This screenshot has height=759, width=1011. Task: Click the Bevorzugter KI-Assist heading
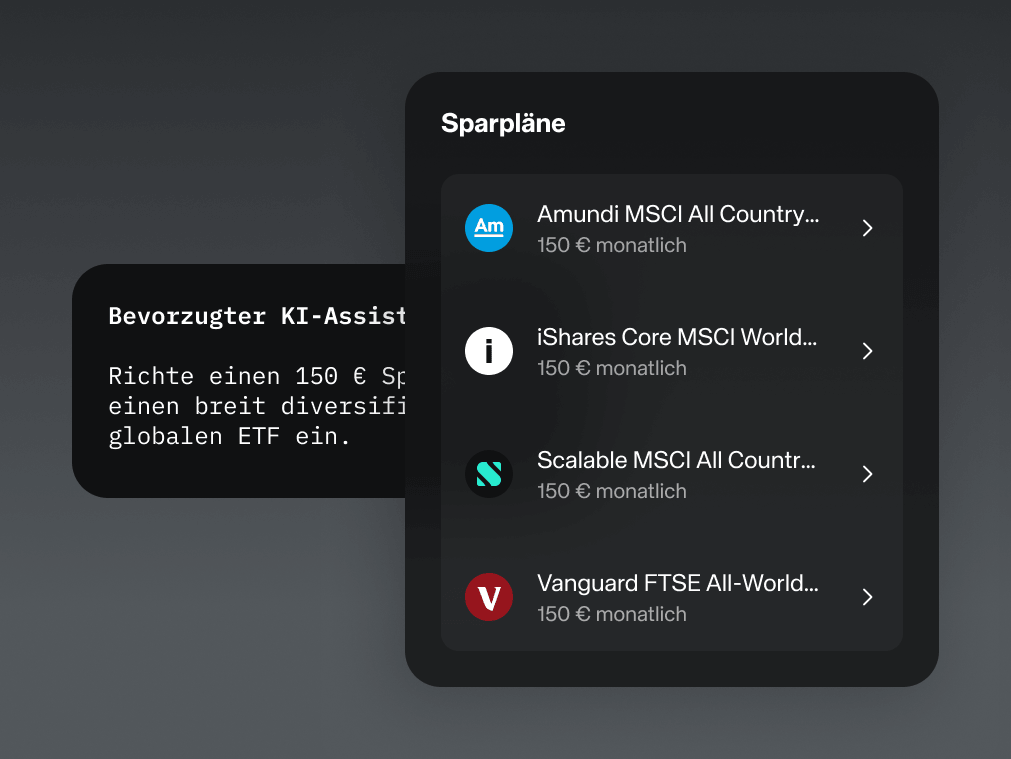point(257,316)
